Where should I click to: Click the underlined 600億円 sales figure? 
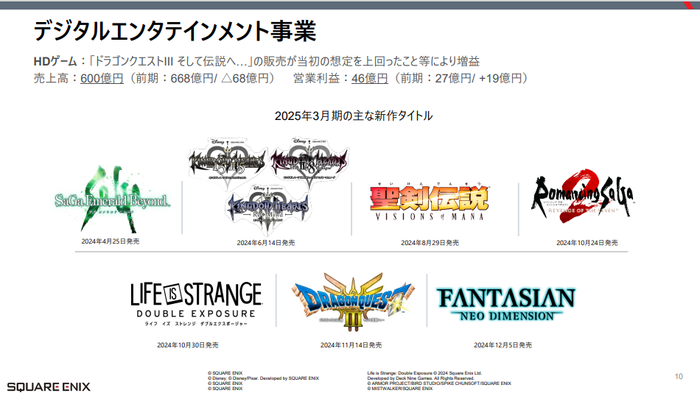coord(102,78)
